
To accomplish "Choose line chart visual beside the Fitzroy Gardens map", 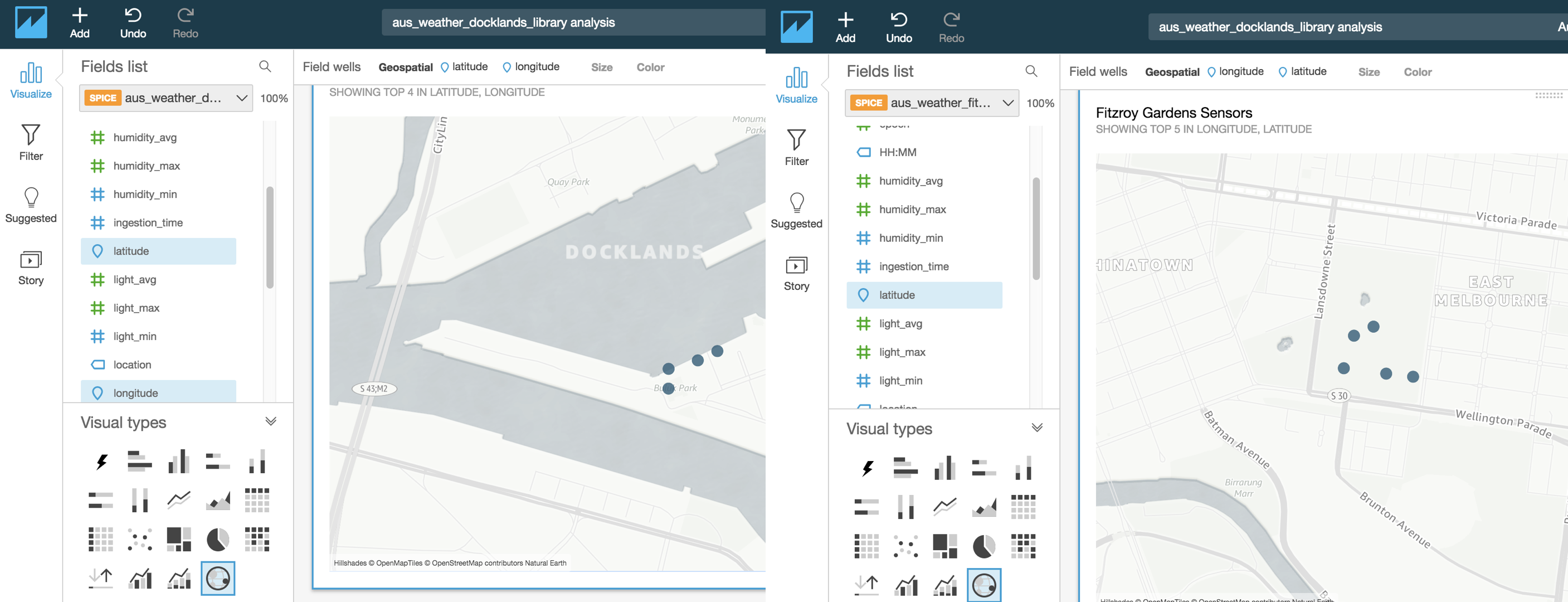I will [x=944, y=507].
